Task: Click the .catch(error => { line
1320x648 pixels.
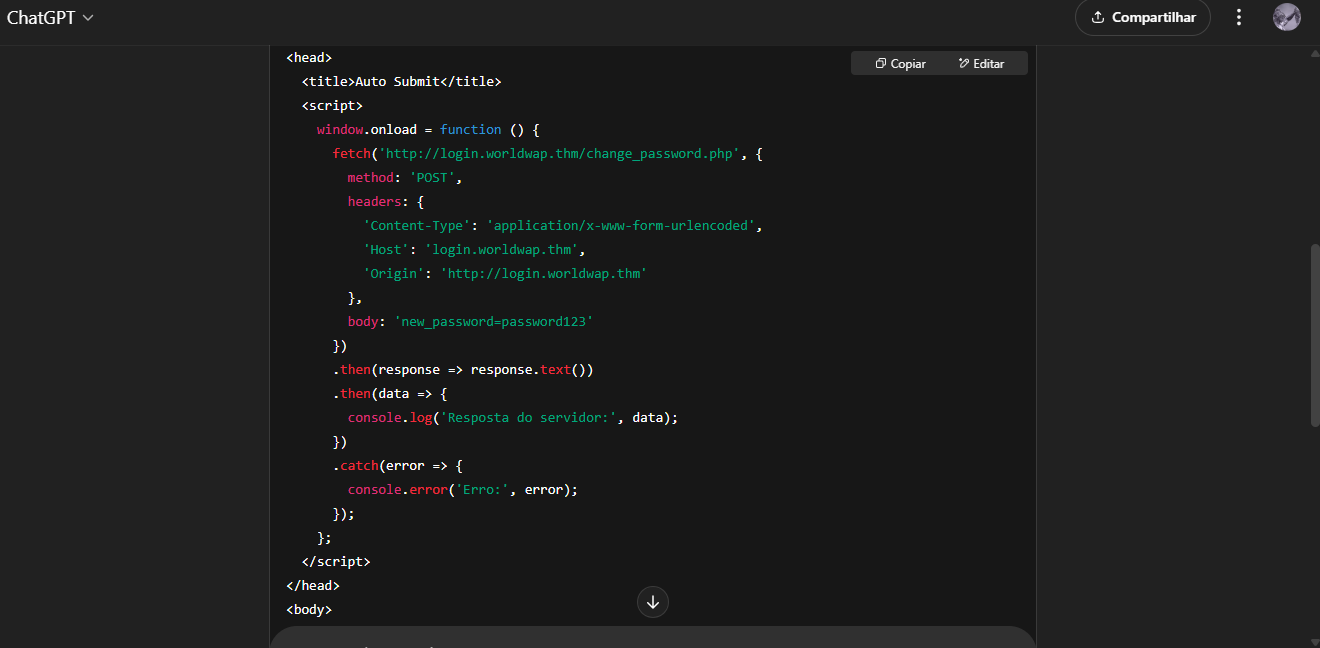Action: point(397,465)
